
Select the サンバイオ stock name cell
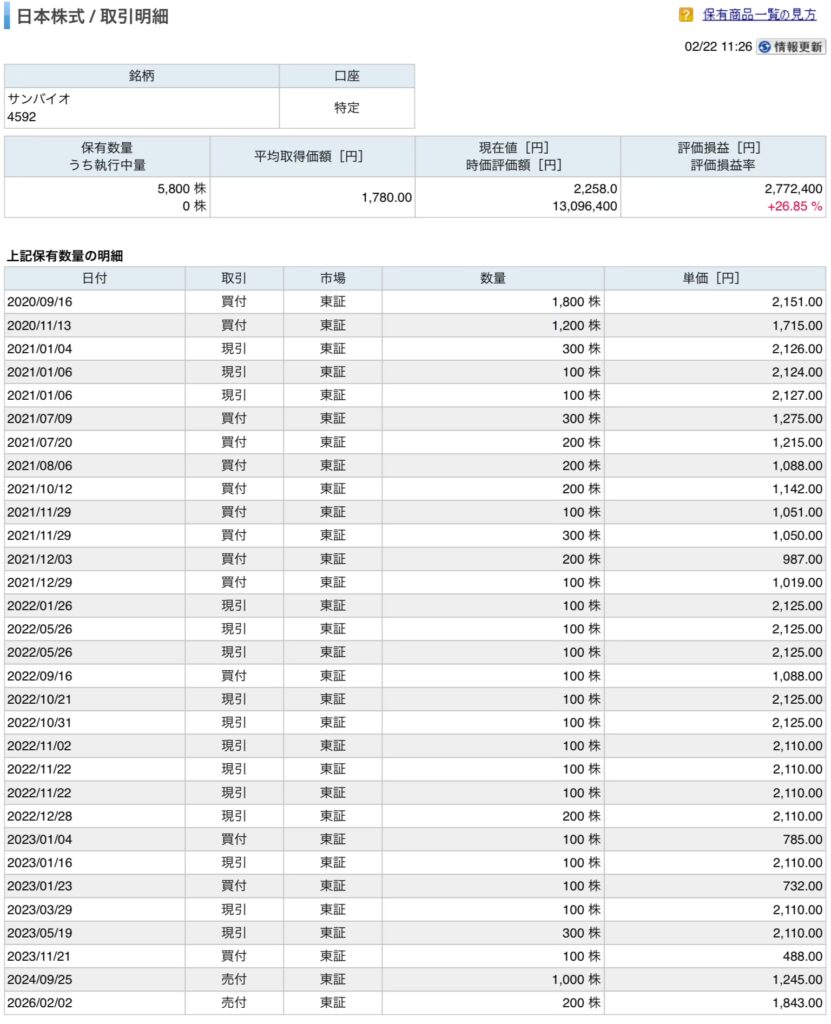pyautogui.click(x=40, y=100)
